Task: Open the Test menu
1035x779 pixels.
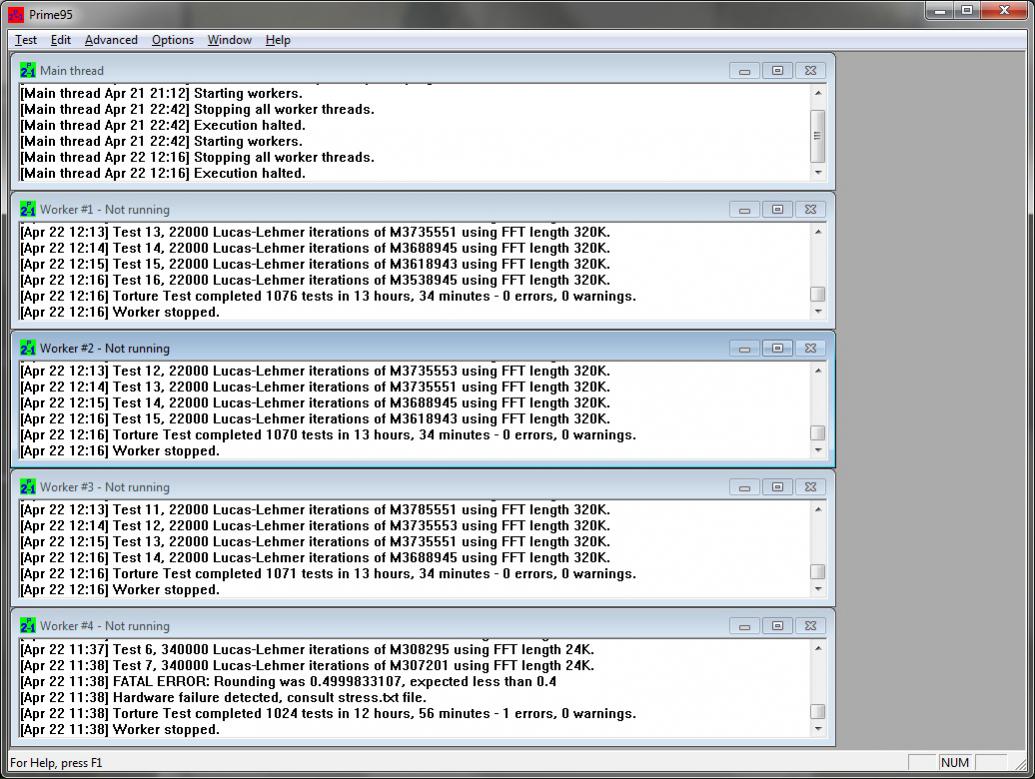Action: coord(26,40)
